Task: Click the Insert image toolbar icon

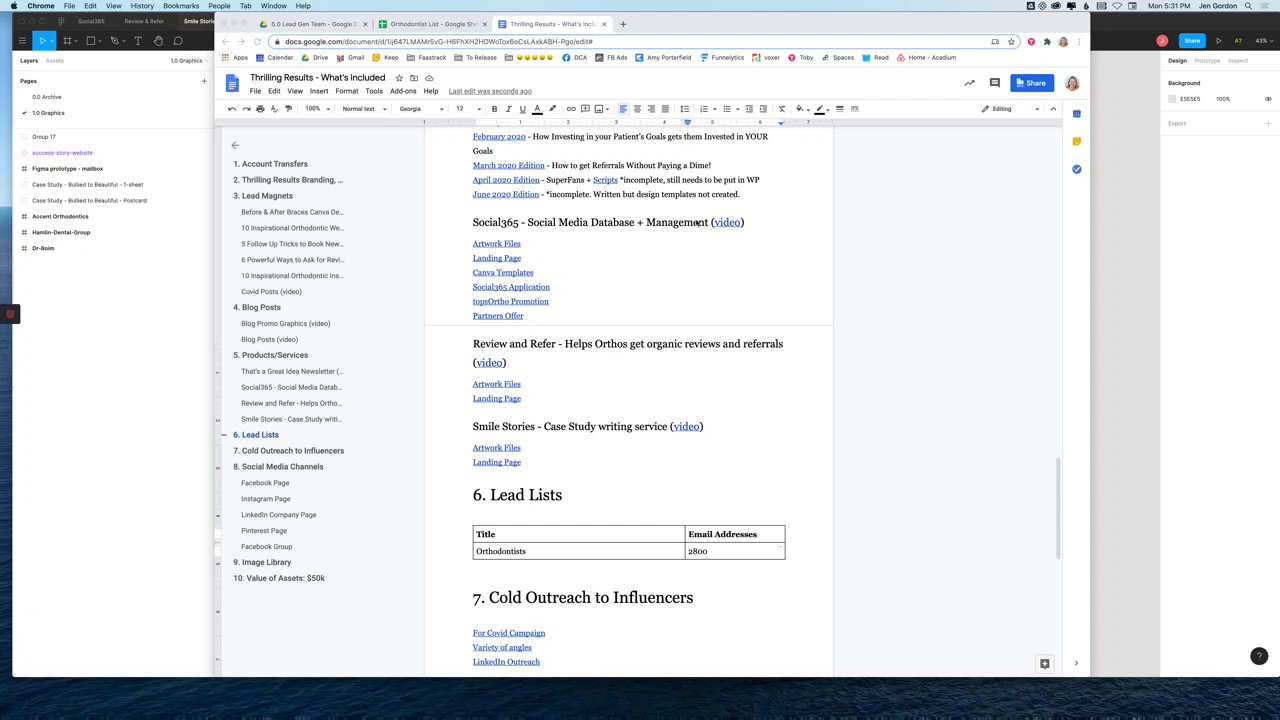Action: (x=599, y=109)
